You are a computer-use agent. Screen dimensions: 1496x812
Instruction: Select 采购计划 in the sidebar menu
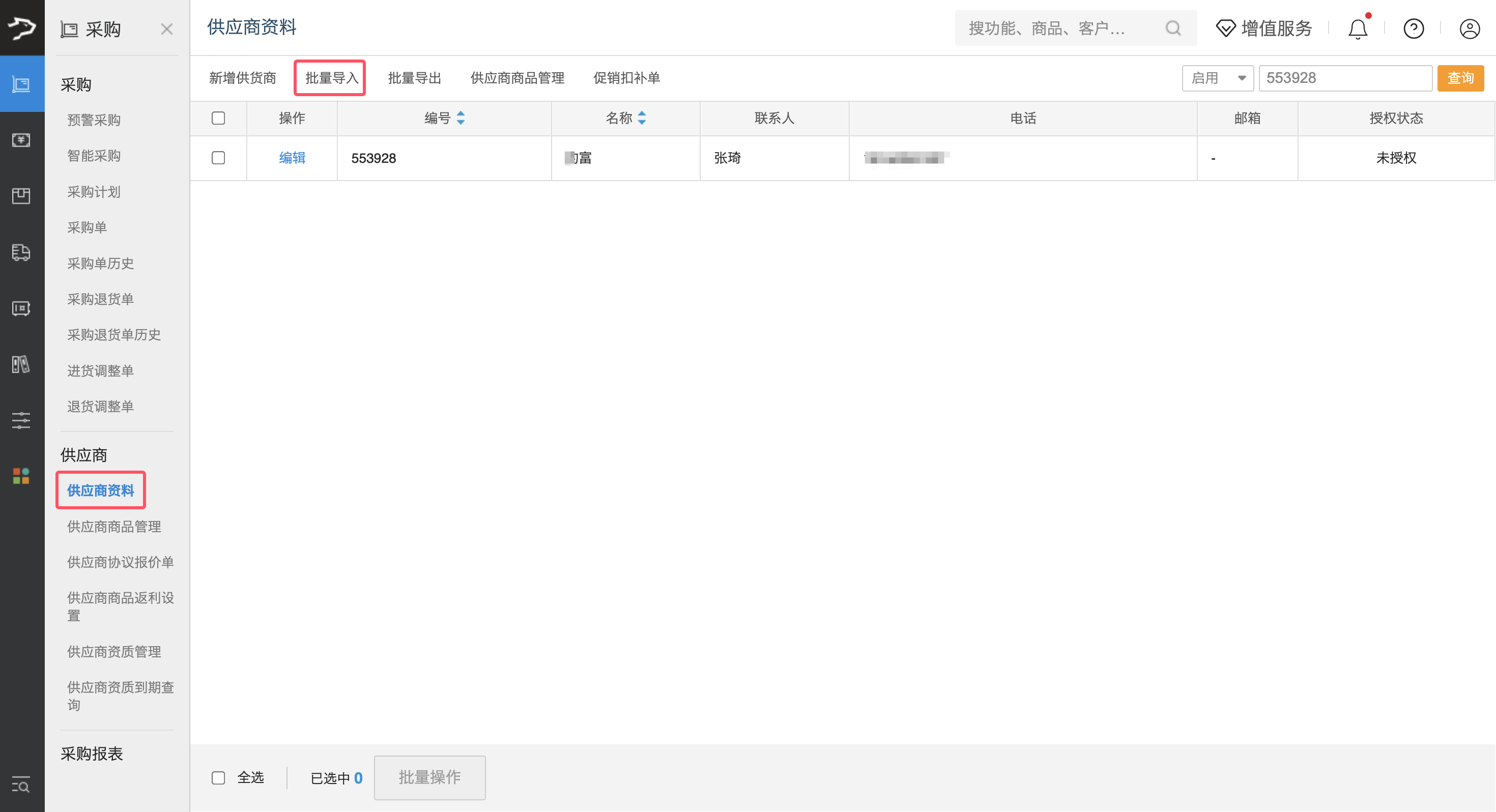point(94,192)
